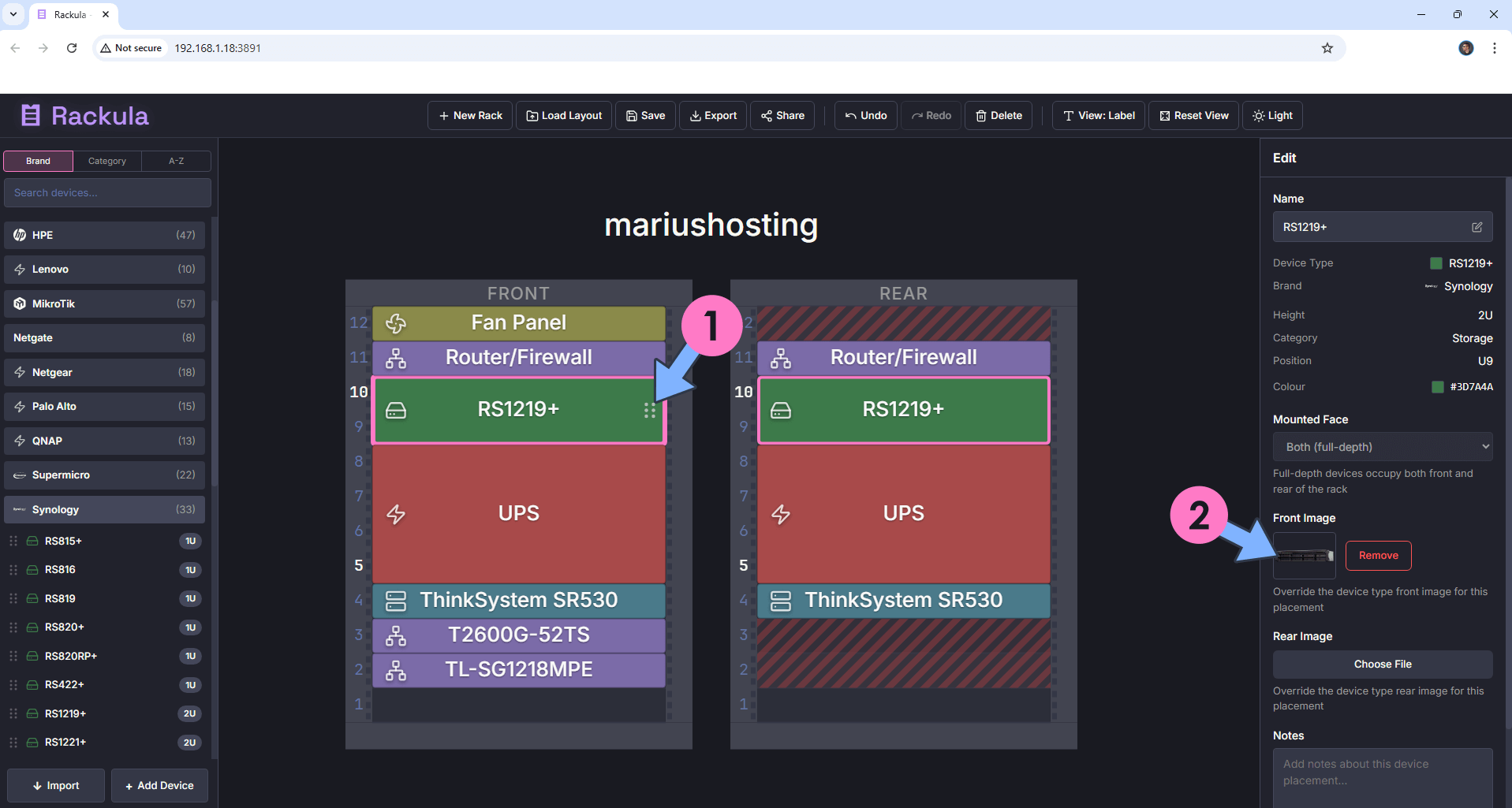Click the edit pencil icon in Name field
The width and height of the screenshot is (1512, 808).
1477,227
